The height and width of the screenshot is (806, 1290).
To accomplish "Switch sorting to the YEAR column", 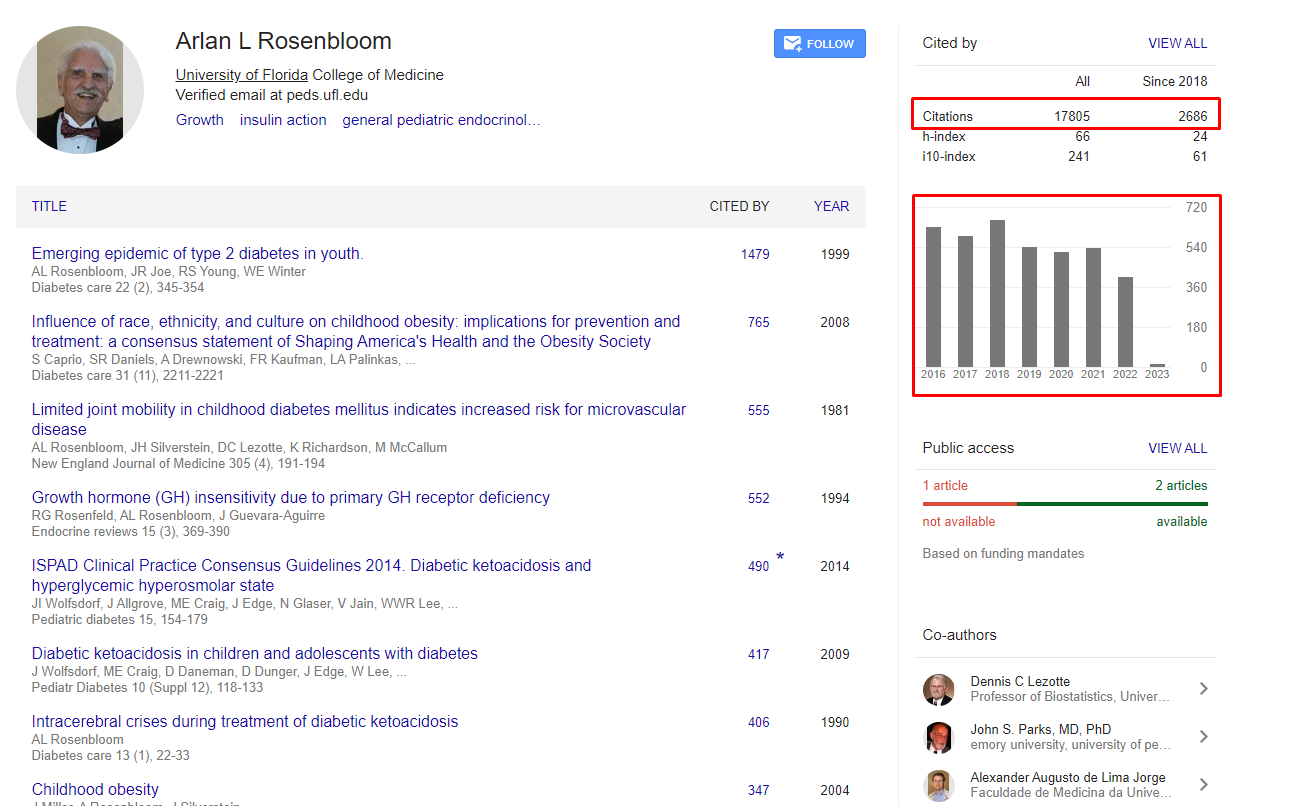I will click(x=831, y=206).
